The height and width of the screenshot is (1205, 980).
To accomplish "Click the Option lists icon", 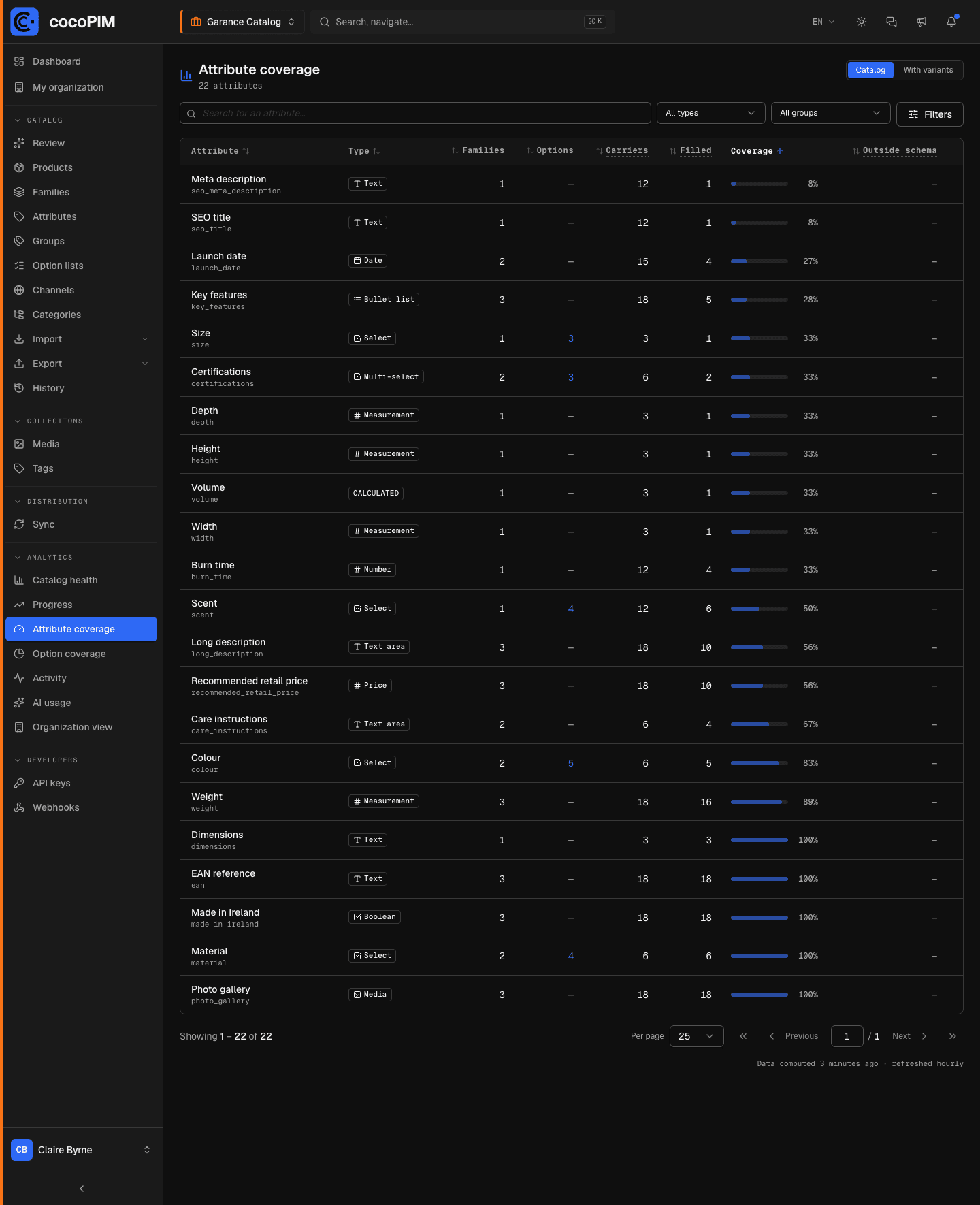I will point(19,266).
